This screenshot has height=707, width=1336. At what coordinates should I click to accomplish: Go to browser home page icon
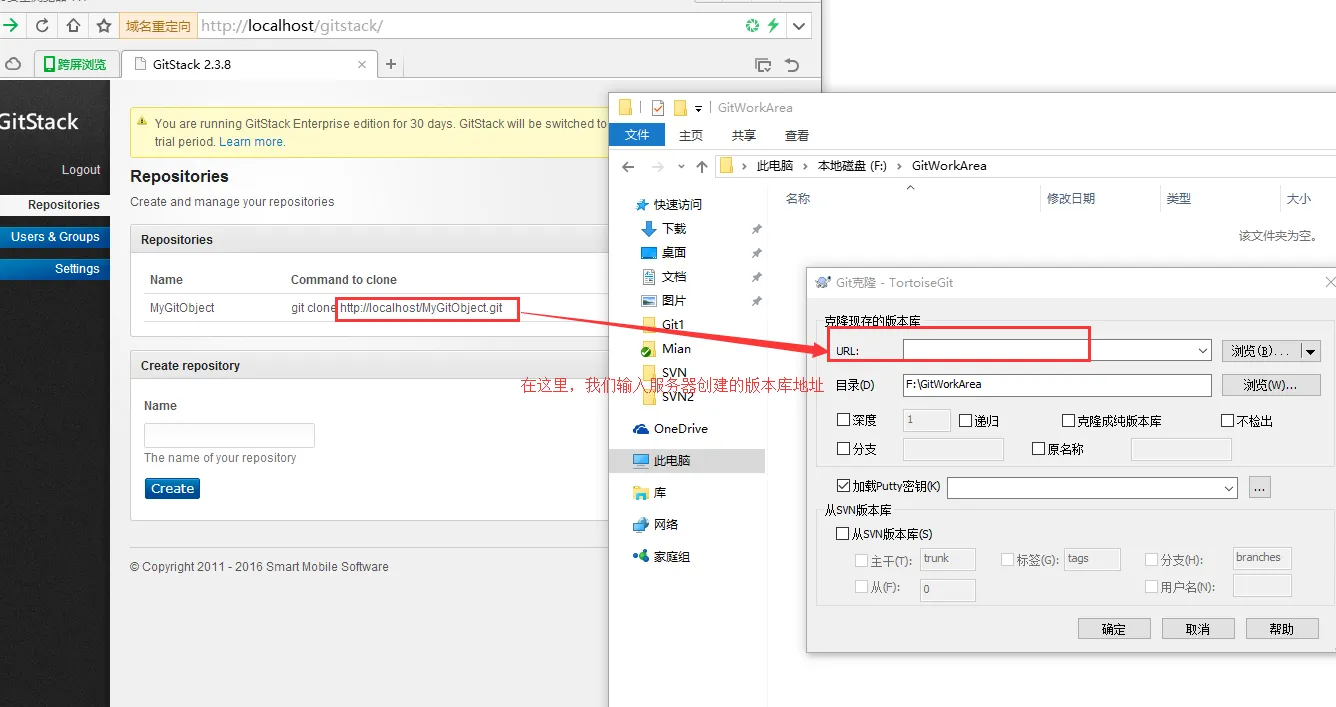[x=73, y=26]
